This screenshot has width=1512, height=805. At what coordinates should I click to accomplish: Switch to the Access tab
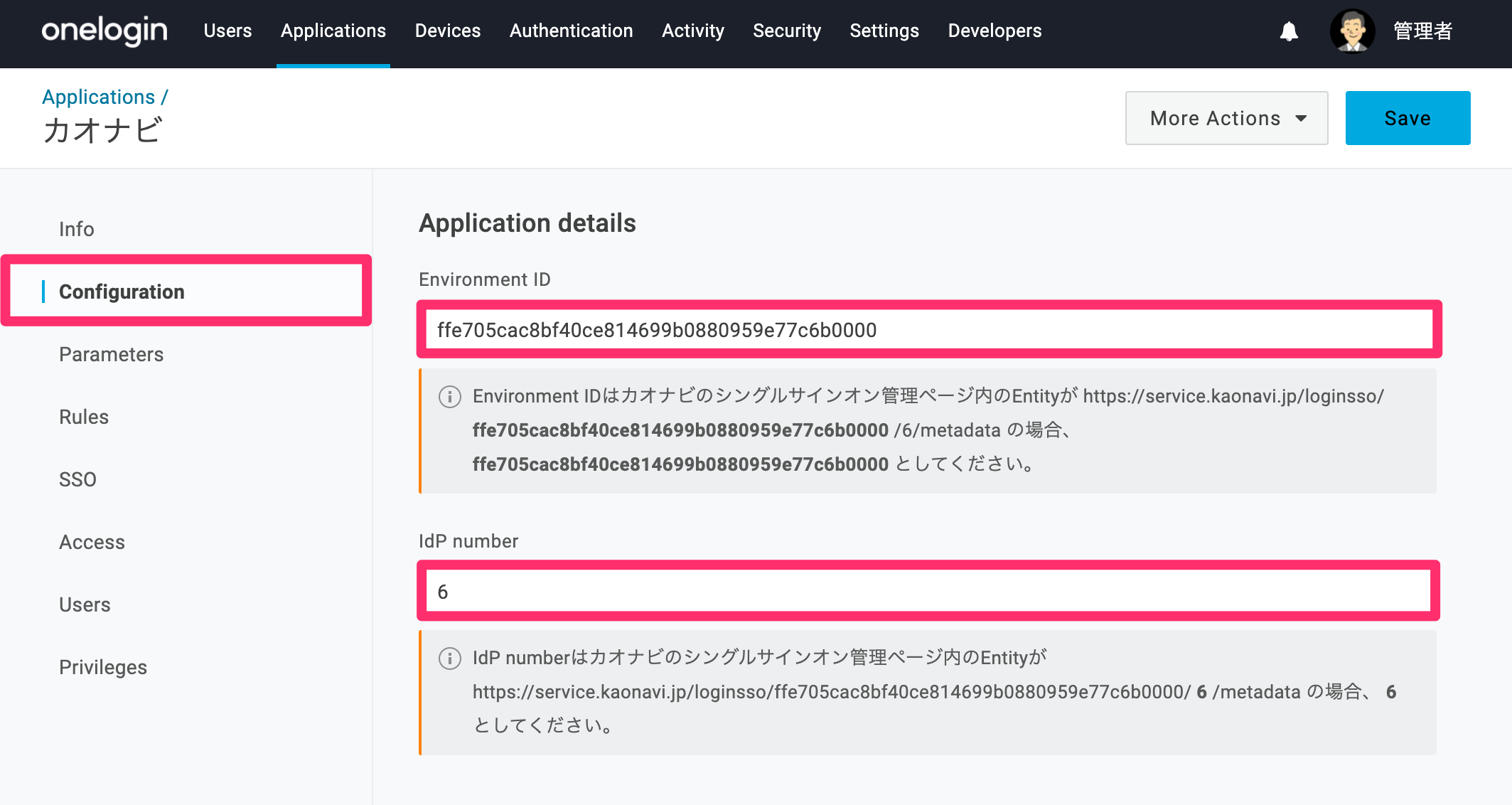(x=92, y=542)
